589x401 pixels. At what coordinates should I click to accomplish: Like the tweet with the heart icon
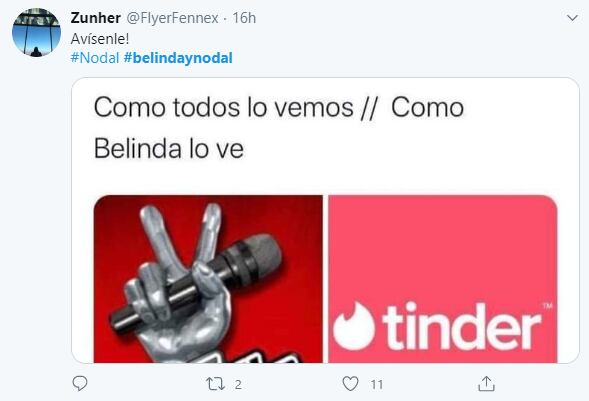(x=350, y=384)
